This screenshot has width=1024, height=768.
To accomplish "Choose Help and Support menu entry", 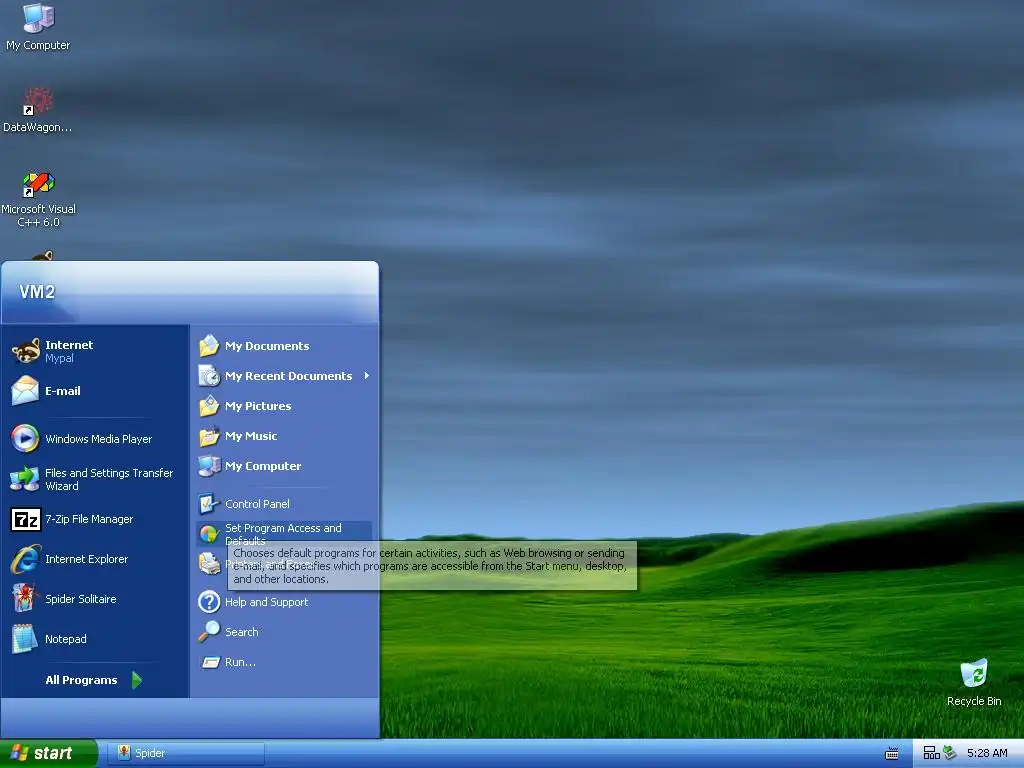I will (x=284, y=602).
